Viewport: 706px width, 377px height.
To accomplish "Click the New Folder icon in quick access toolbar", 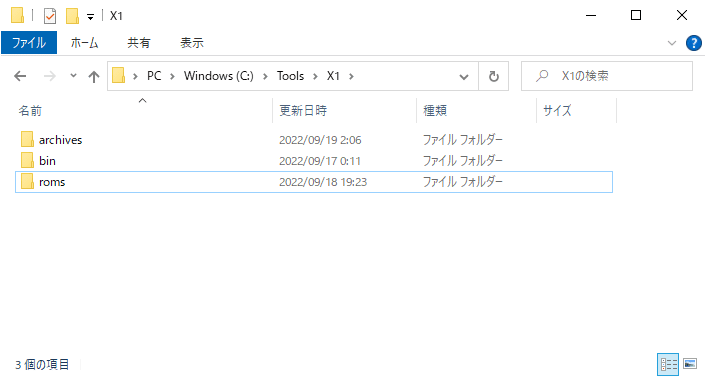I will tap(72, 16).
